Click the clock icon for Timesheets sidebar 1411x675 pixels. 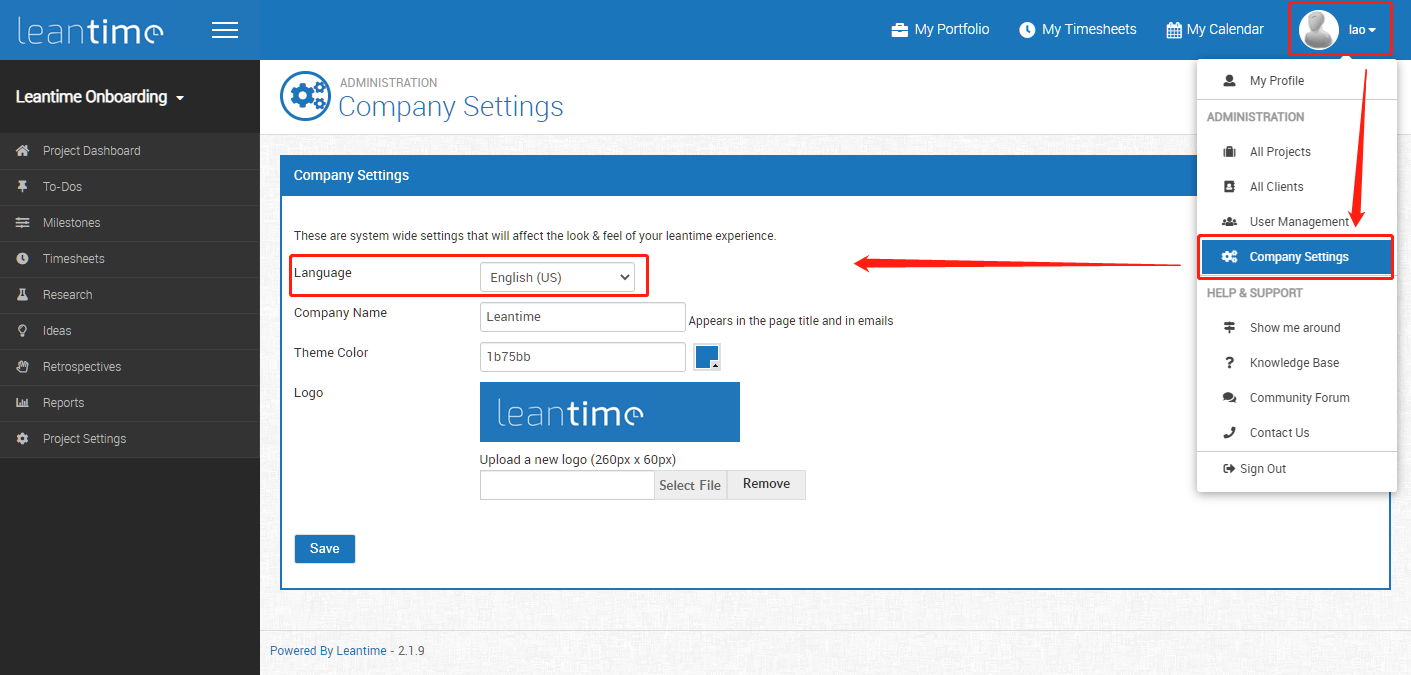point(22,259)
